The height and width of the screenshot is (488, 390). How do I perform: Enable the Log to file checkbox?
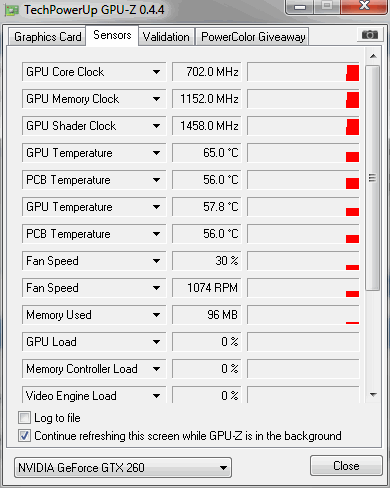(24, 418)
